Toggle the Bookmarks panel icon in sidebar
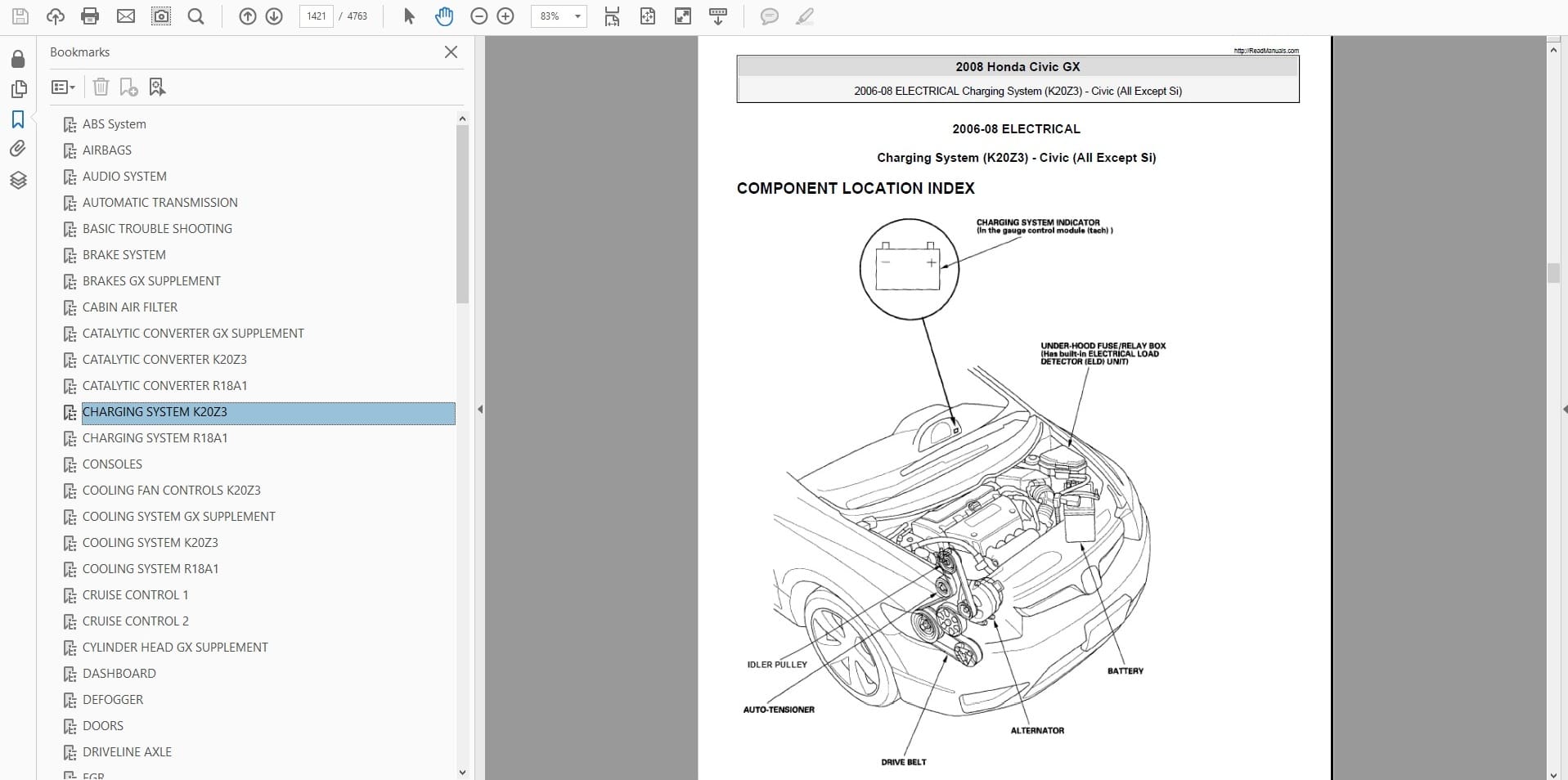 pos(18,119)
